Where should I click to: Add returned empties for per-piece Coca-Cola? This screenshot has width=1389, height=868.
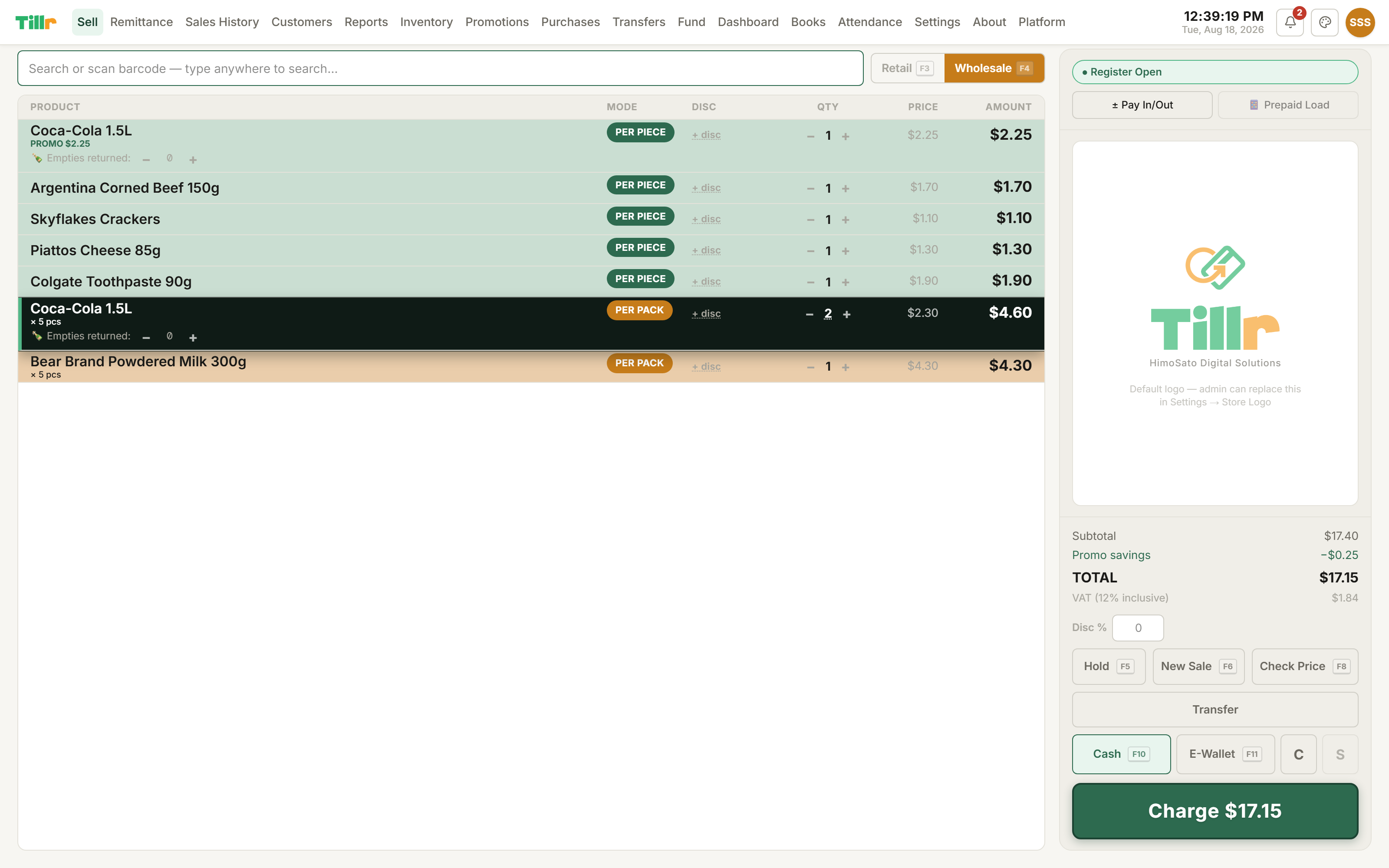click(193, 160)
